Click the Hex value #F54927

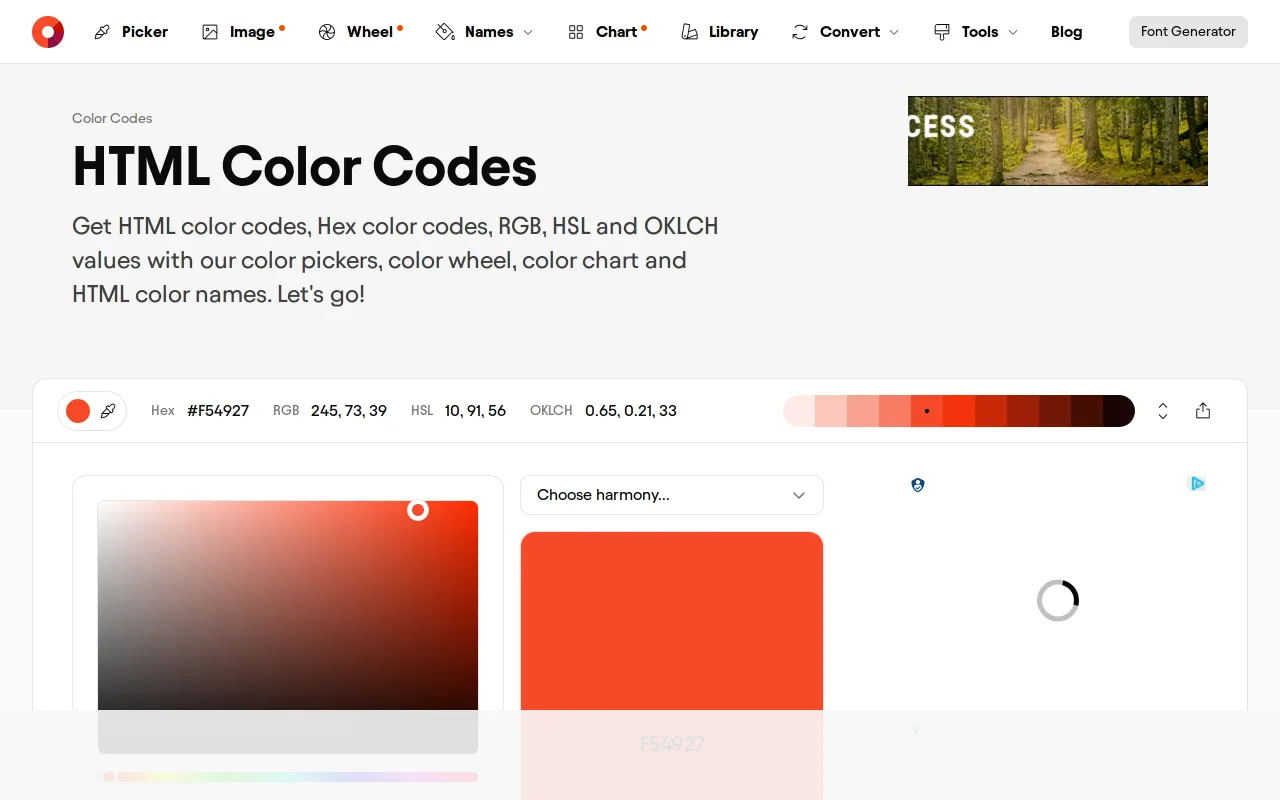[218, 411]
